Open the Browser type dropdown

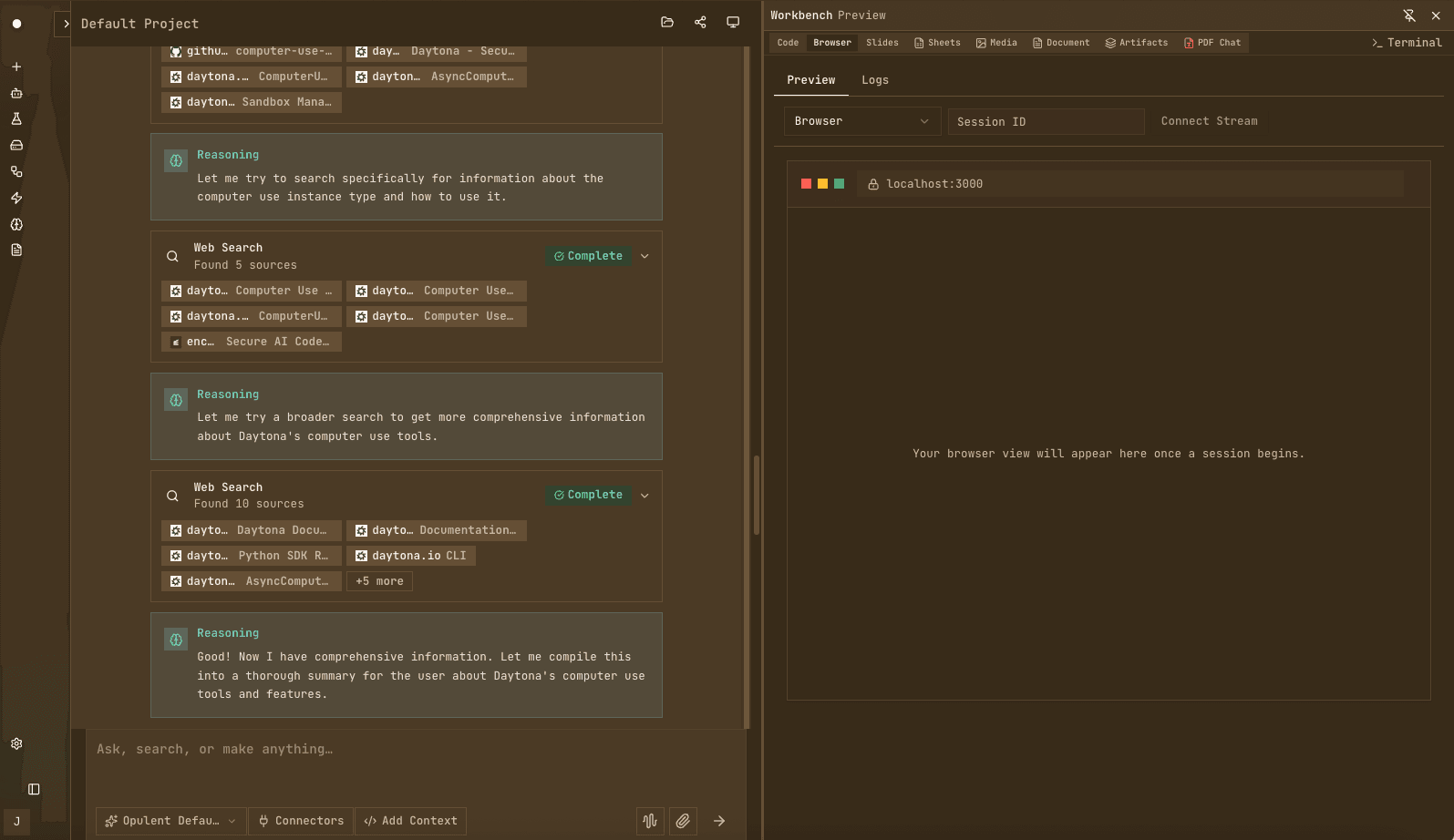point(861,121)
